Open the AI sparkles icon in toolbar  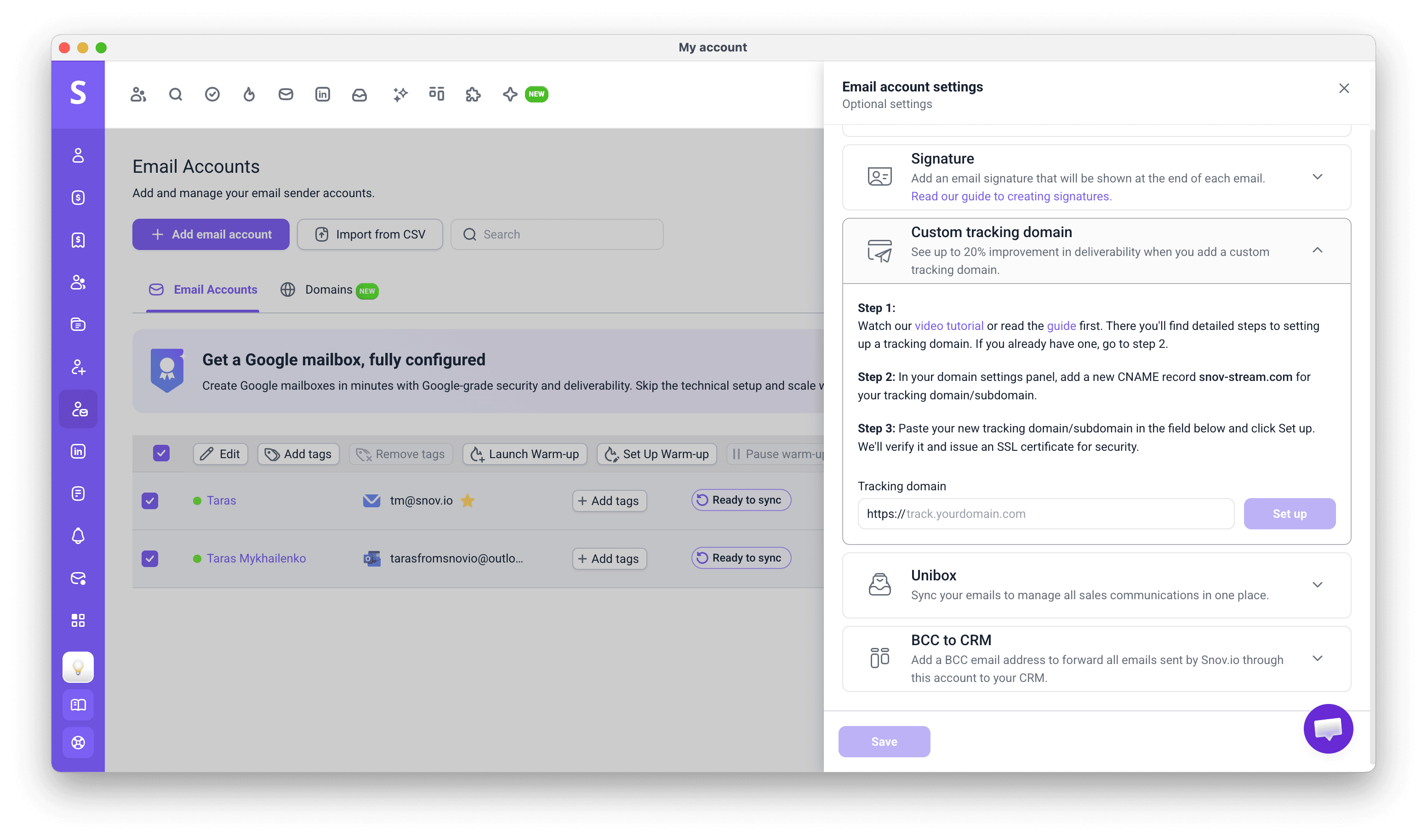point(400,94)
